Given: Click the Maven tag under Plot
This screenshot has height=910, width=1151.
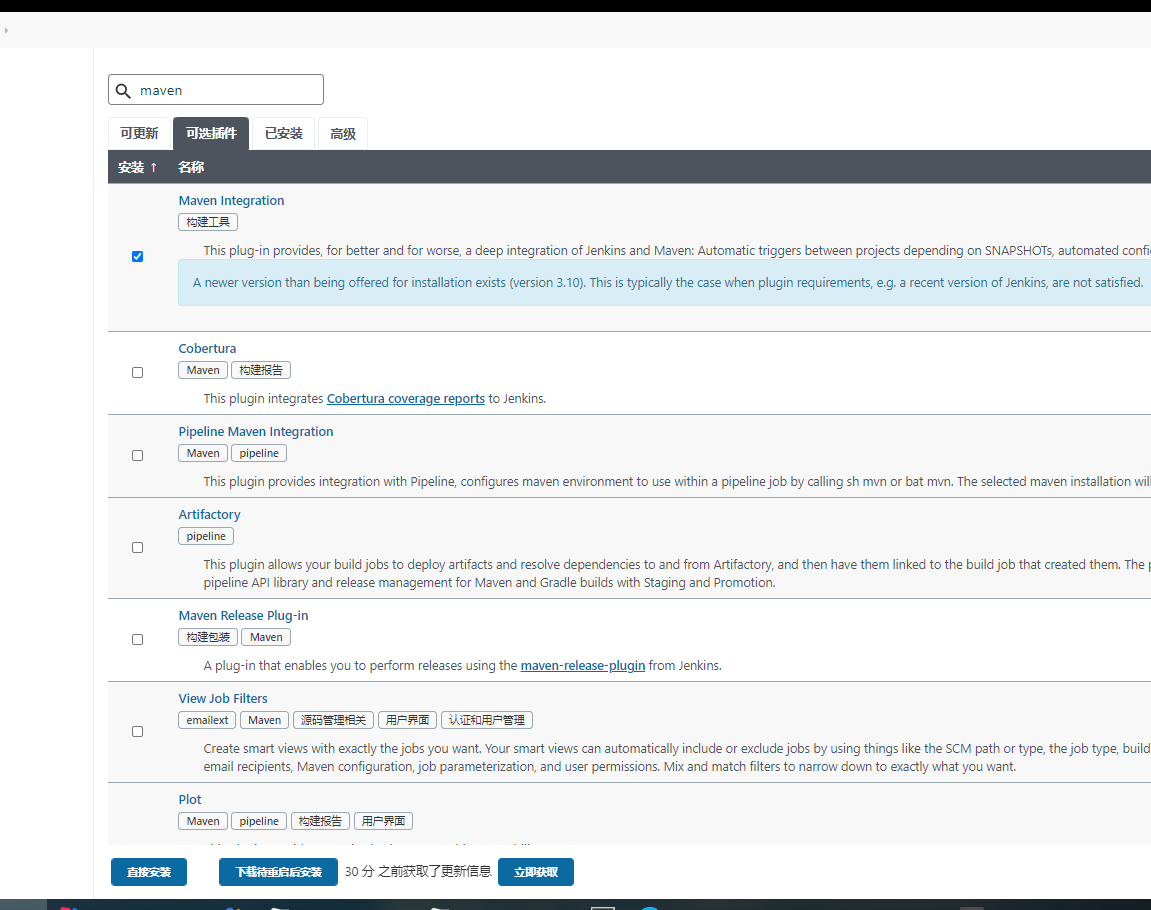Looking at the screenshot, I should tap(203, 820).
